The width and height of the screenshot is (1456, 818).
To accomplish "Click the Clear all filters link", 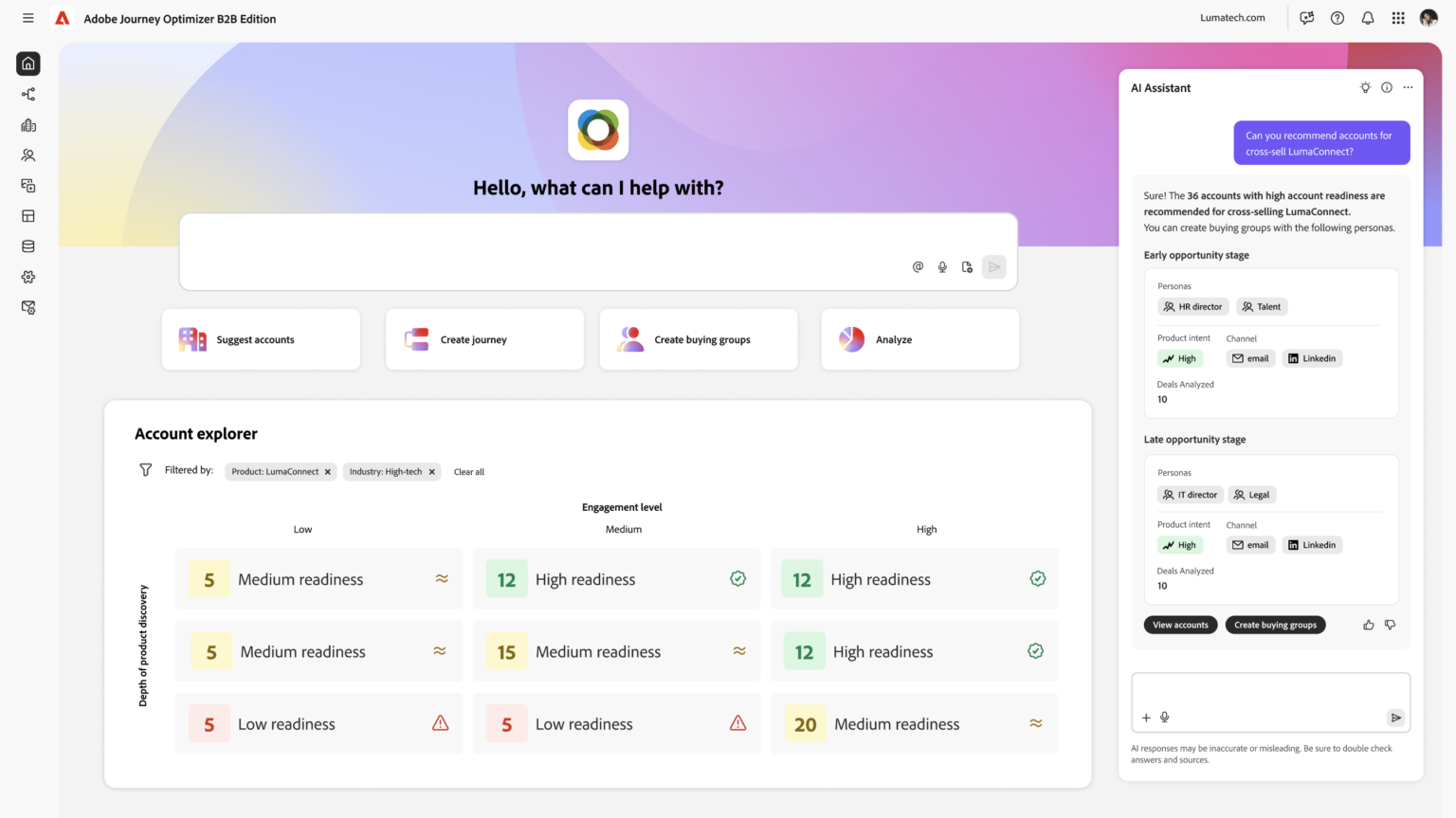I will [468, 472].
